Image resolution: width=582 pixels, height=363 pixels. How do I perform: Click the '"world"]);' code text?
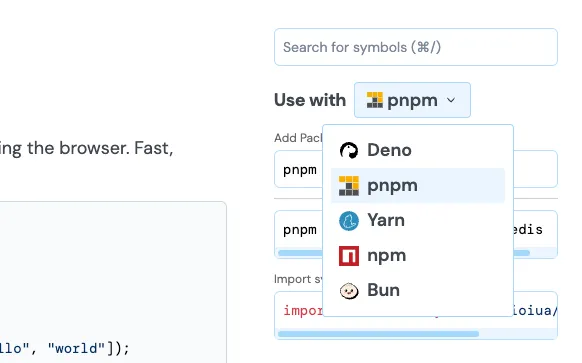pyautogui.click(x=89, y=349)
